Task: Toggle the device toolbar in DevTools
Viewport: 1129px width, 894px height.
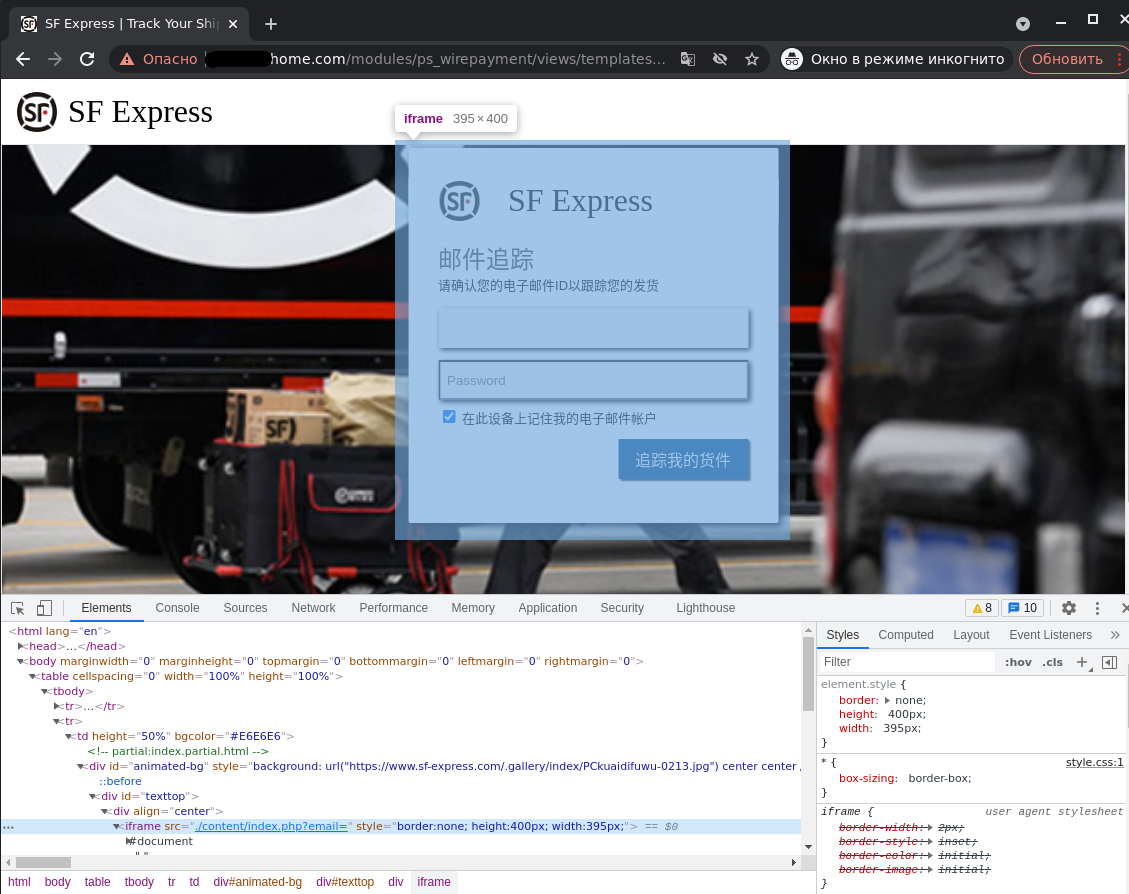Action: (44, 608)
